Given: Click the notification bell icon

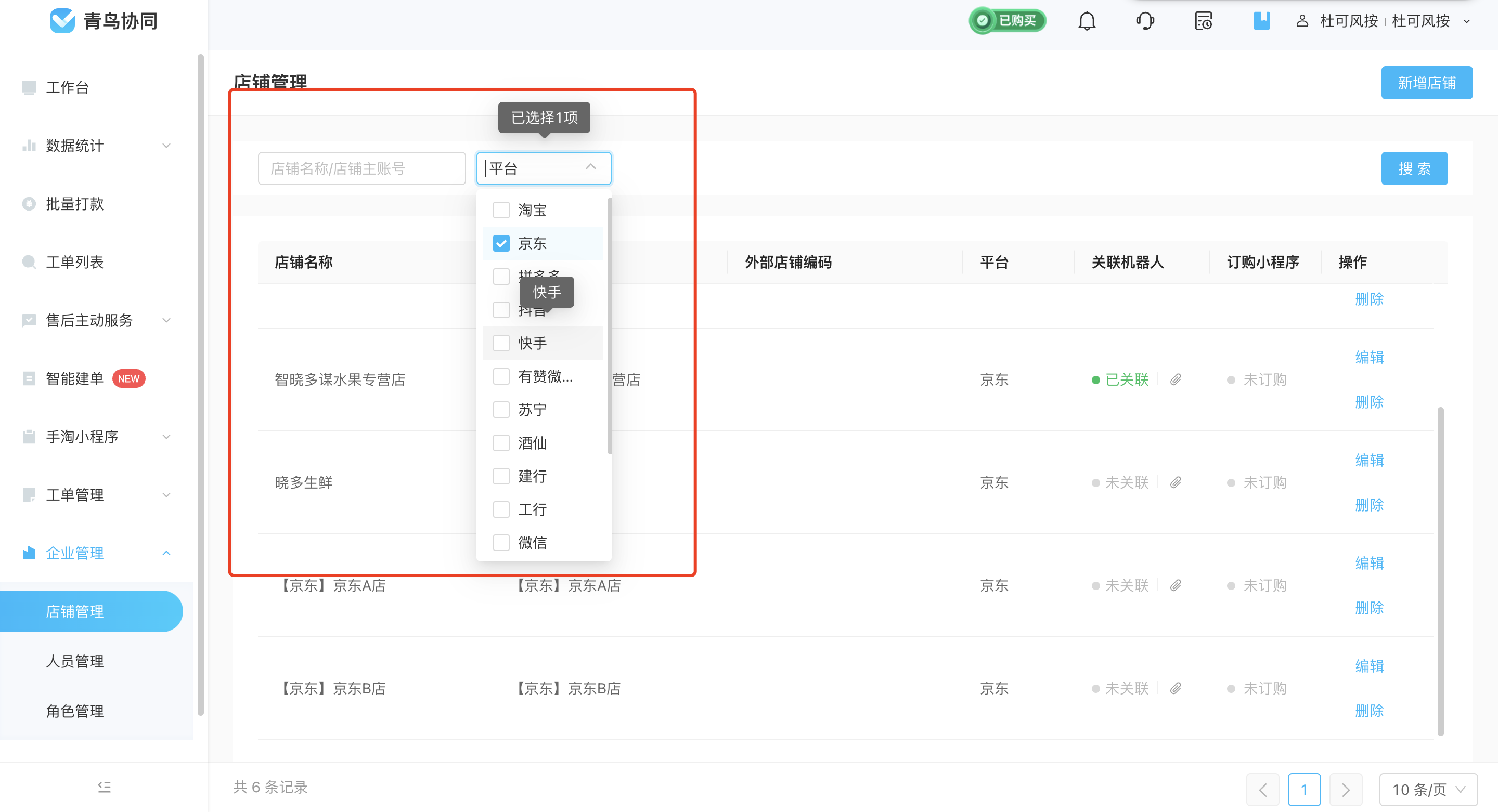Looking at the screenshot, I should (x=1086, y=21).
